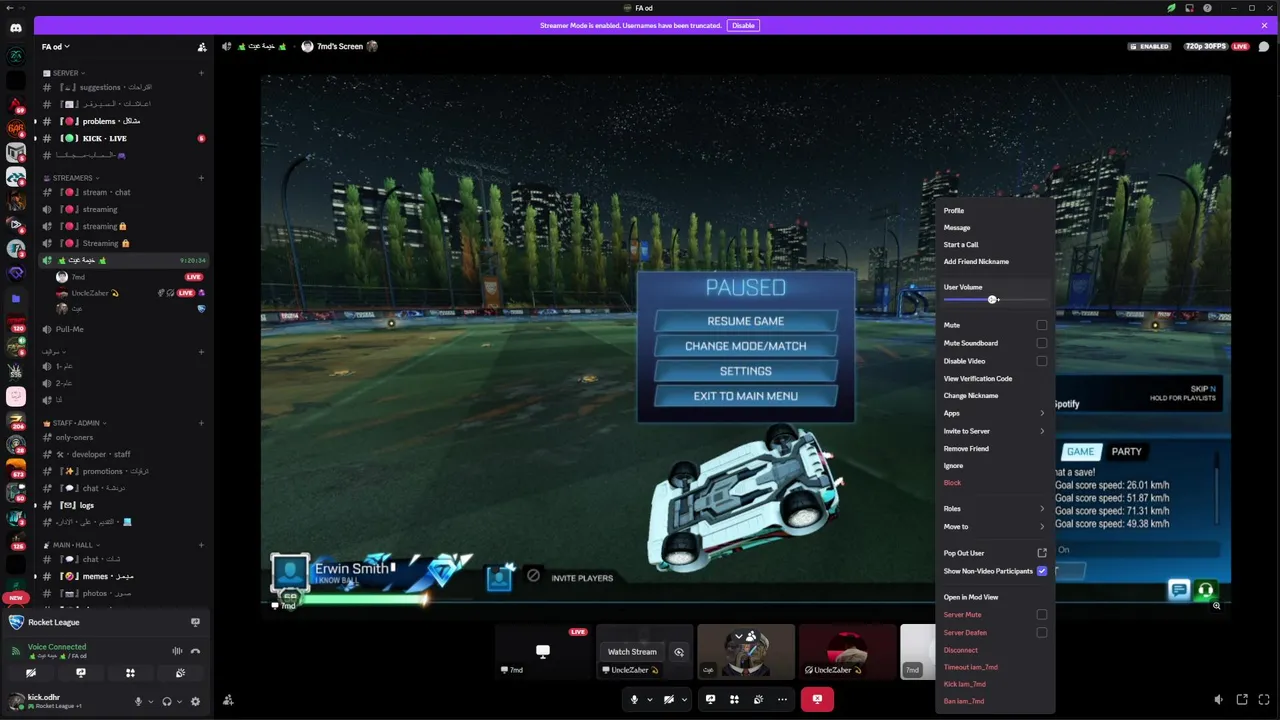Viewport: 1280px width, 720px height.
Task: Toggle noise suppression waveform icon
Action: pyautogui.click(x=177, y=651)
